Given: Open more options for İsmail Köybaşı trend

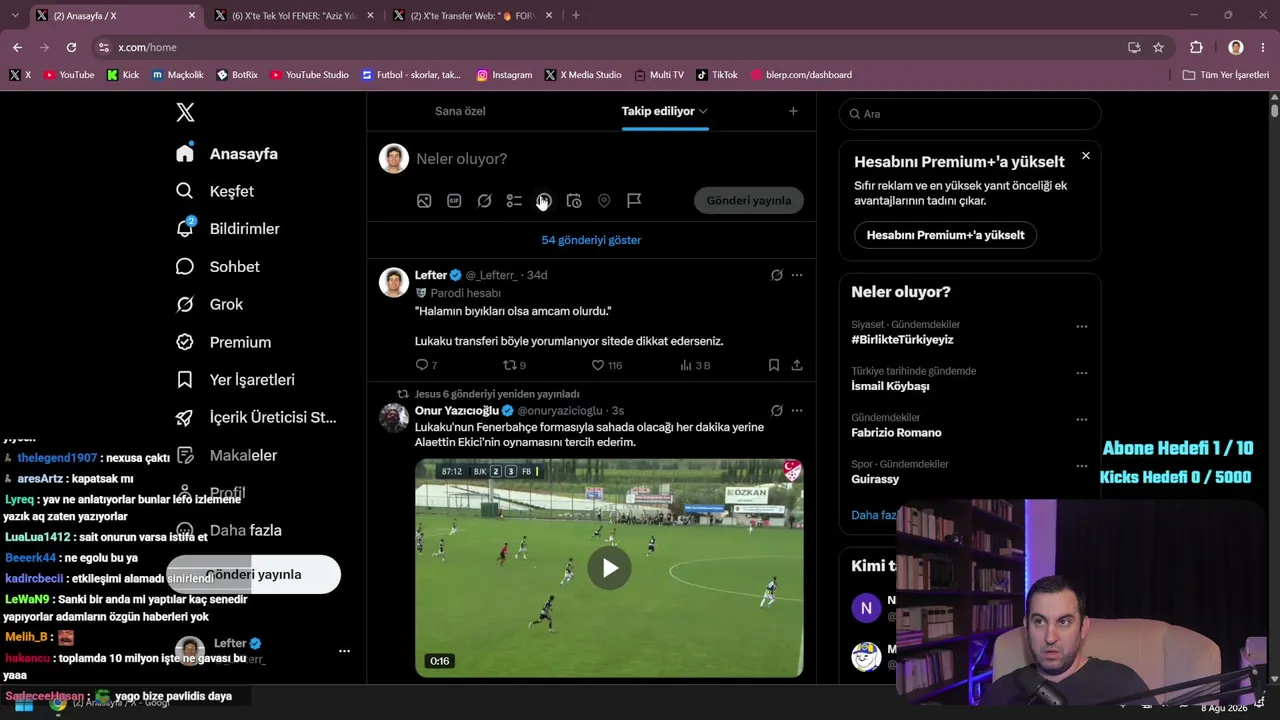Looking at the screenshot, I should point(1081,373).
